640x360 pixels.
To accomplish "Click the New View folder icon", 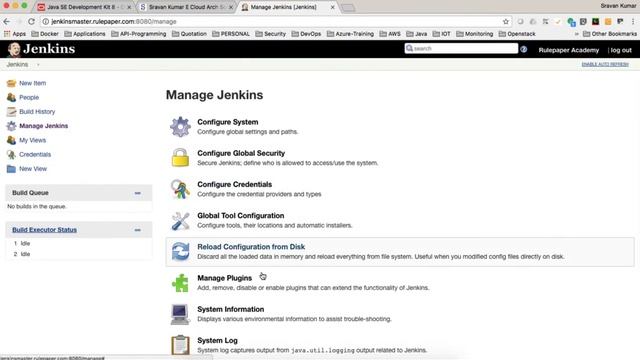I will 11,169.
